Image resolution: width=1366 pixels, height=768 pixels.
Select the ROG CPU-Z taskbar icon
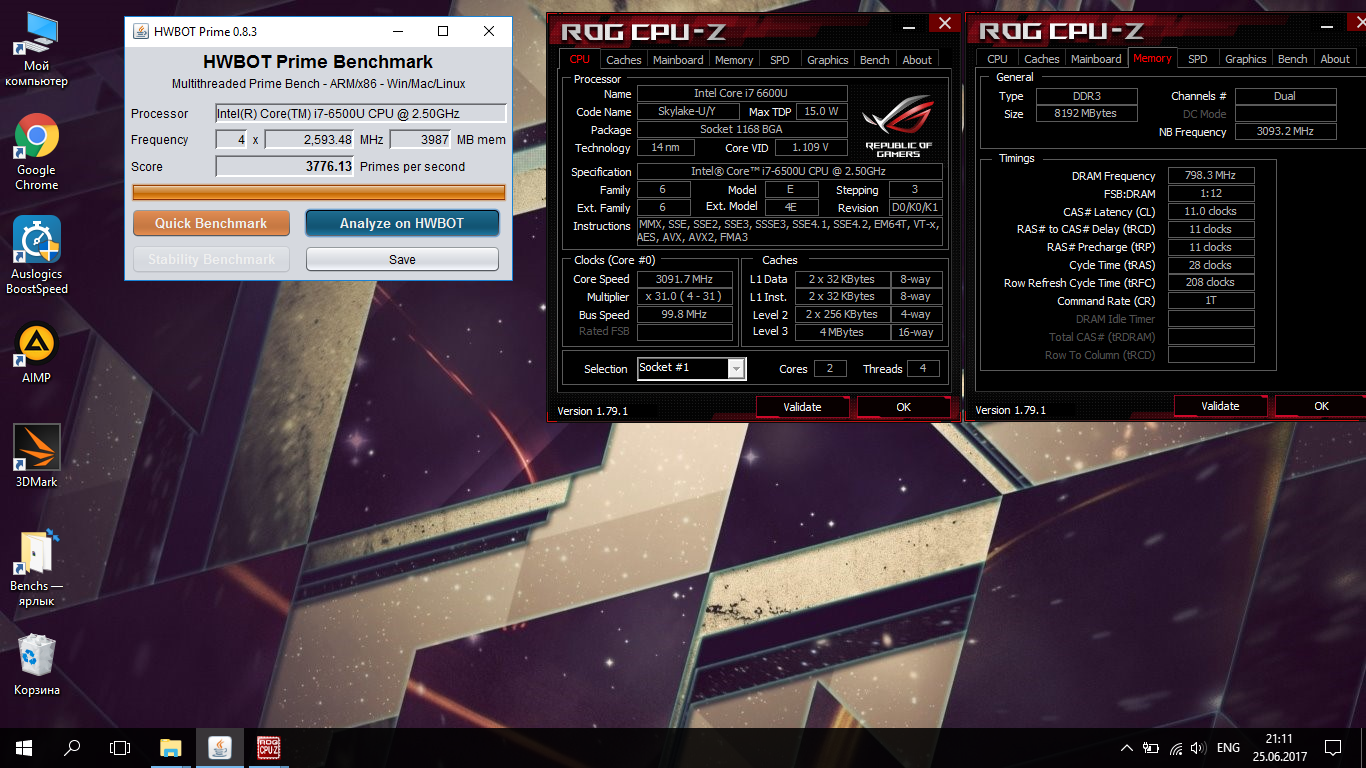268,747
